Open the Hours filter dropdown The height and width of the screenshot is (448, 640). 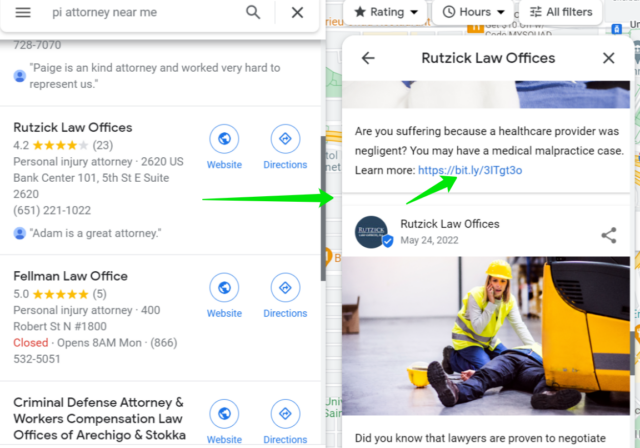coord(474,12)
